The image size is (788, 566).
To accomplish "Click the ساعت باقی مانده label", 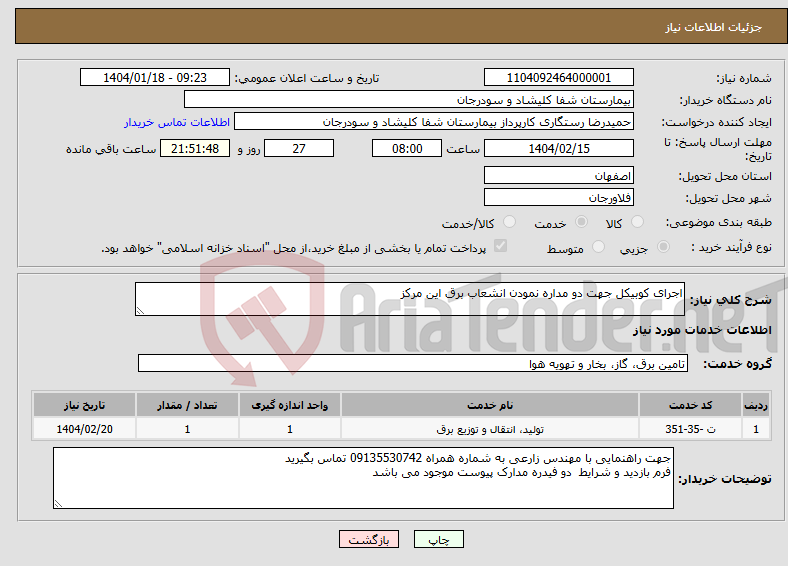I will click(111, 149).
